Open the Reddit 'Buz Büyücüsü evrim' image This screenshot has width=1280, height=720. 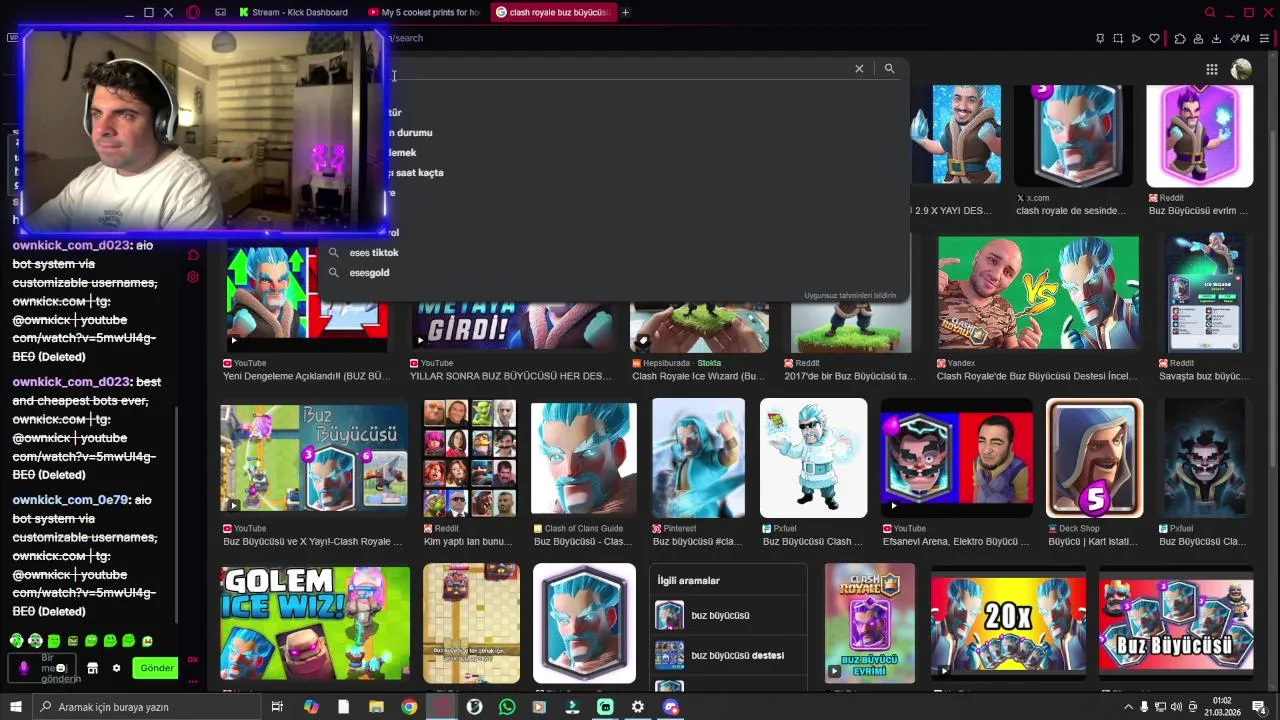pos(1199,137)
